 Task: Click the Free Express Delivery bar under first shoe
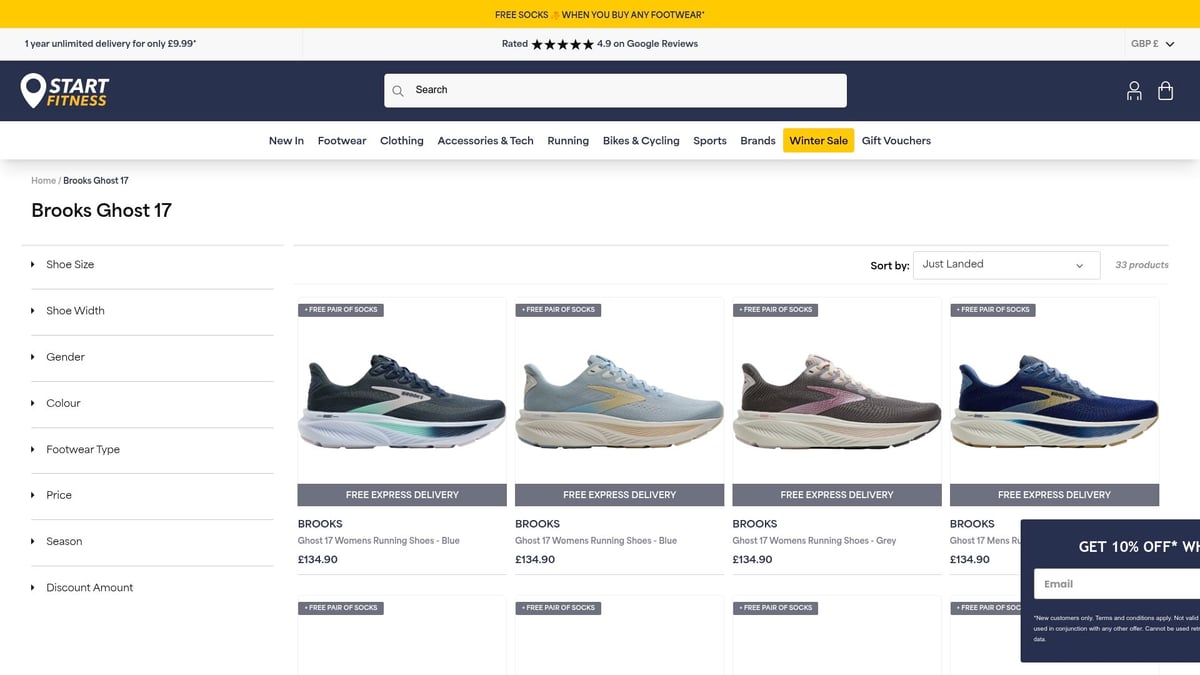point(402,495)
